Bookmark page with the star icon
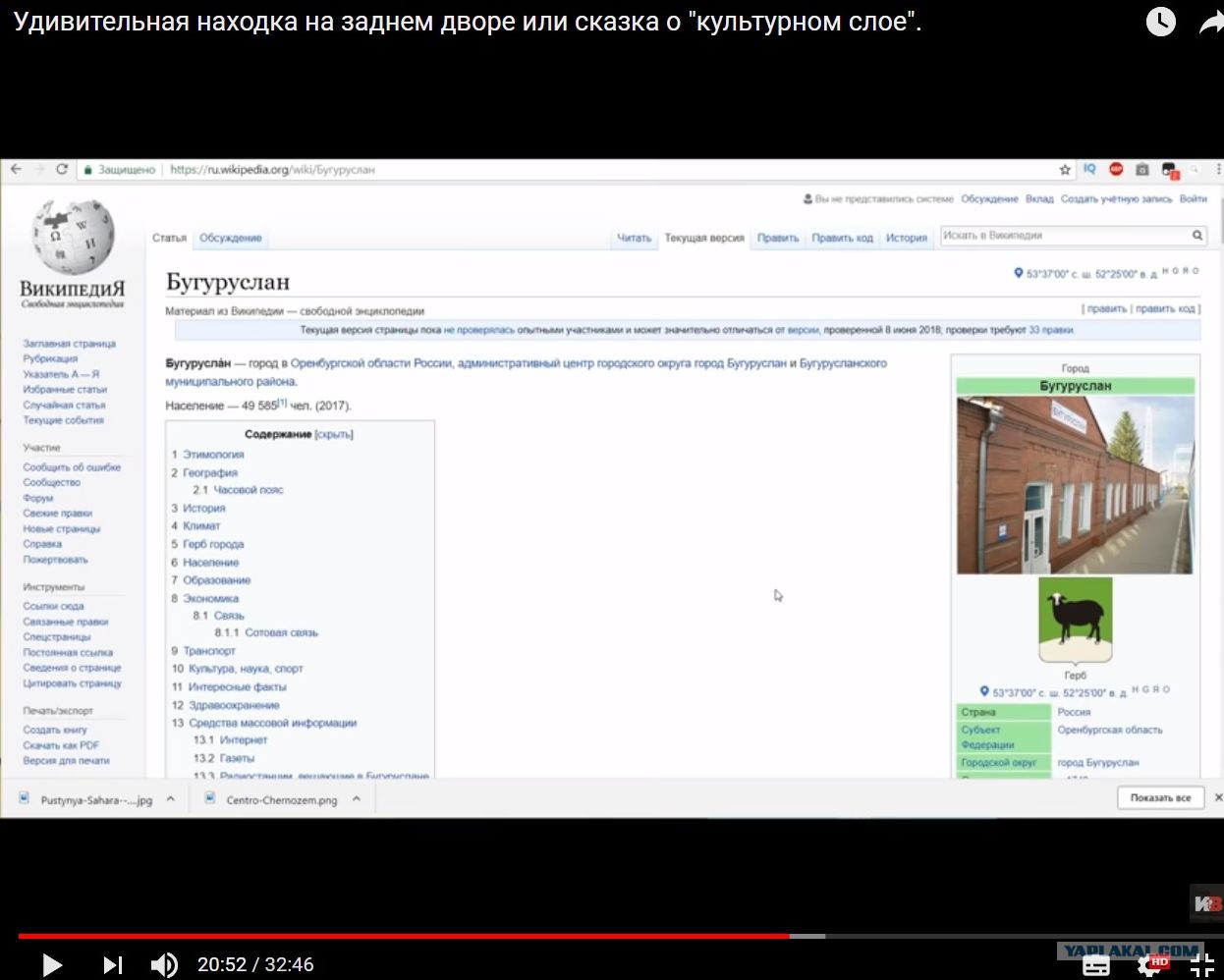The height and width of the screenshot is (980, 1224). pos(1065,170)
